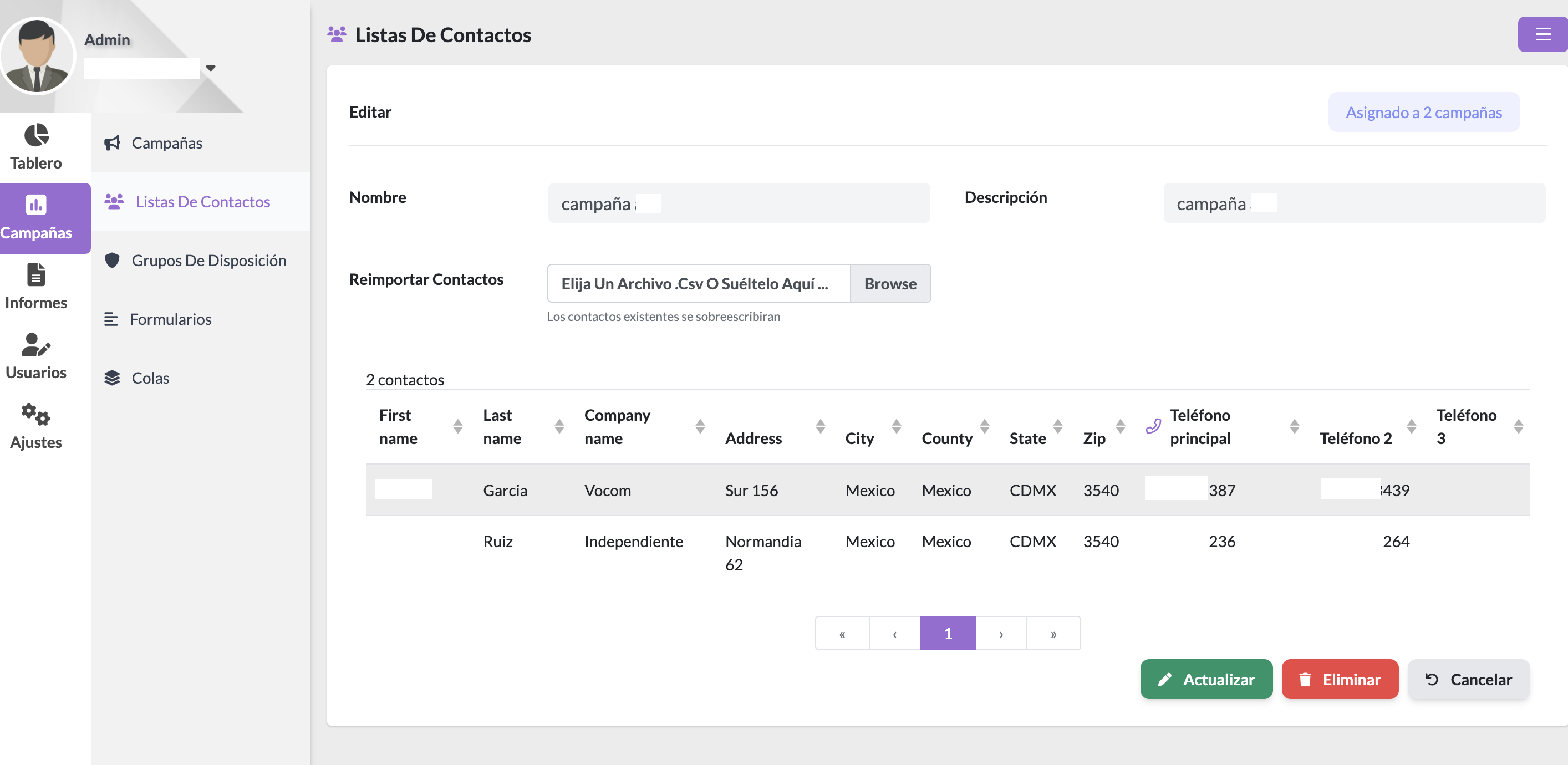Click the purple hamburger menu button
Image resolution: width=1568 pixels, height=765 pixels.
pos(1542,34)
